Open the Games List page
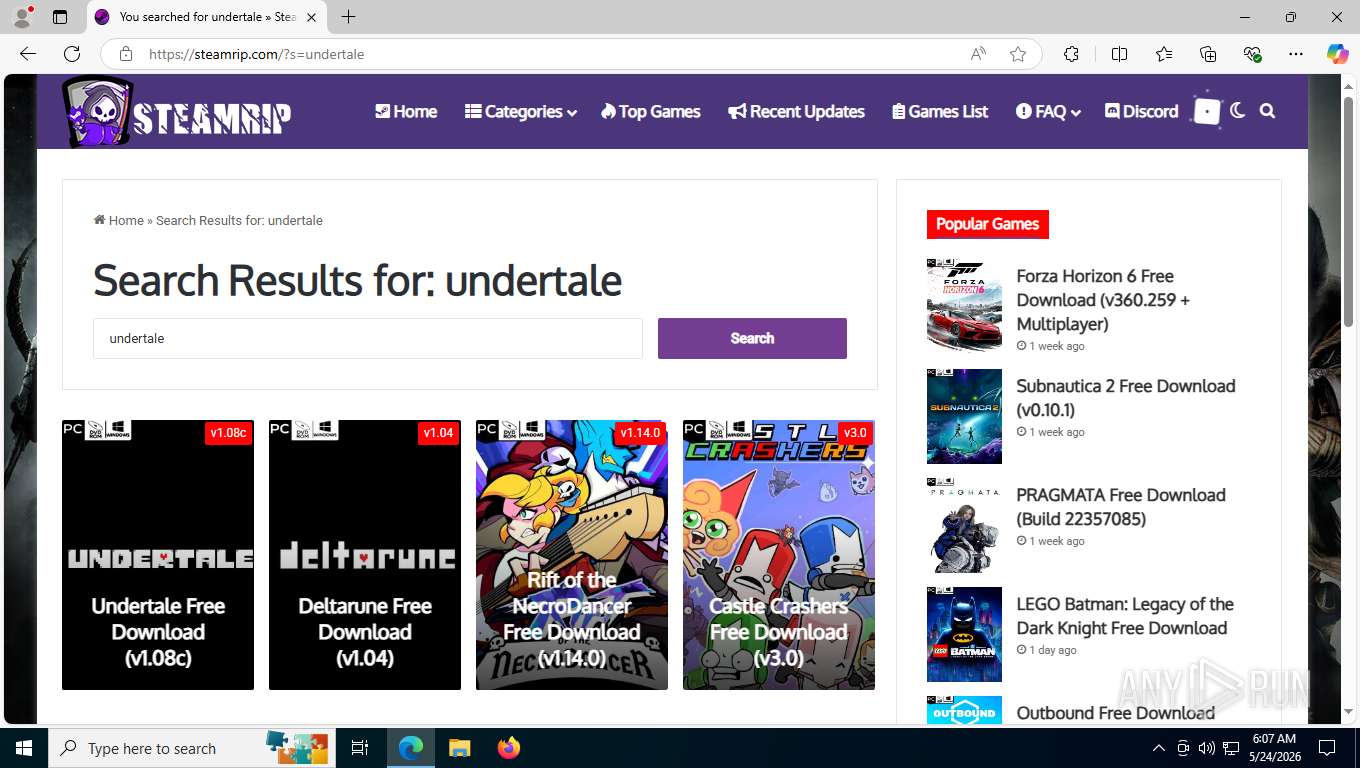Viewport: 1360px width, 768px height. click(940, 111)
